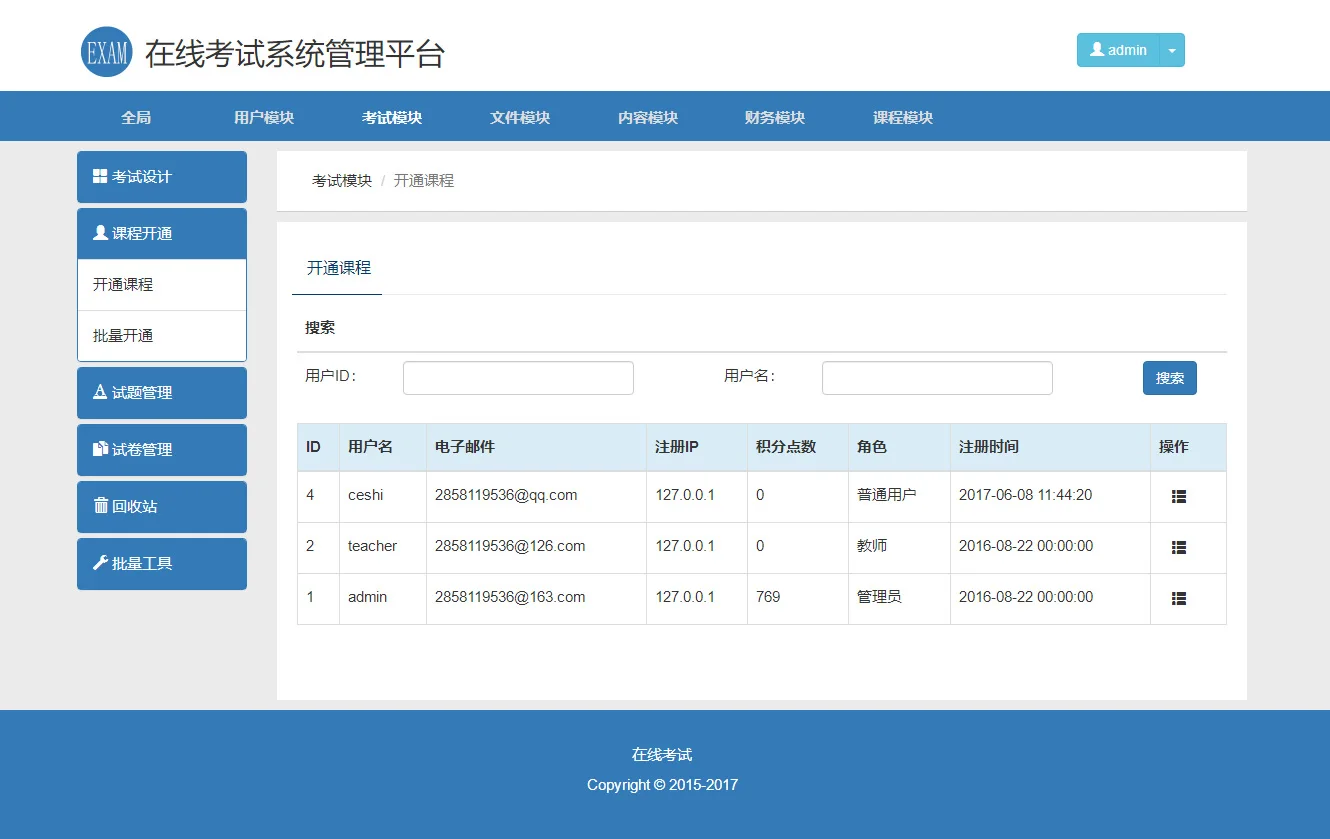Select the 开通课程 tab
1330x839 pixels.
coord(336,267)
